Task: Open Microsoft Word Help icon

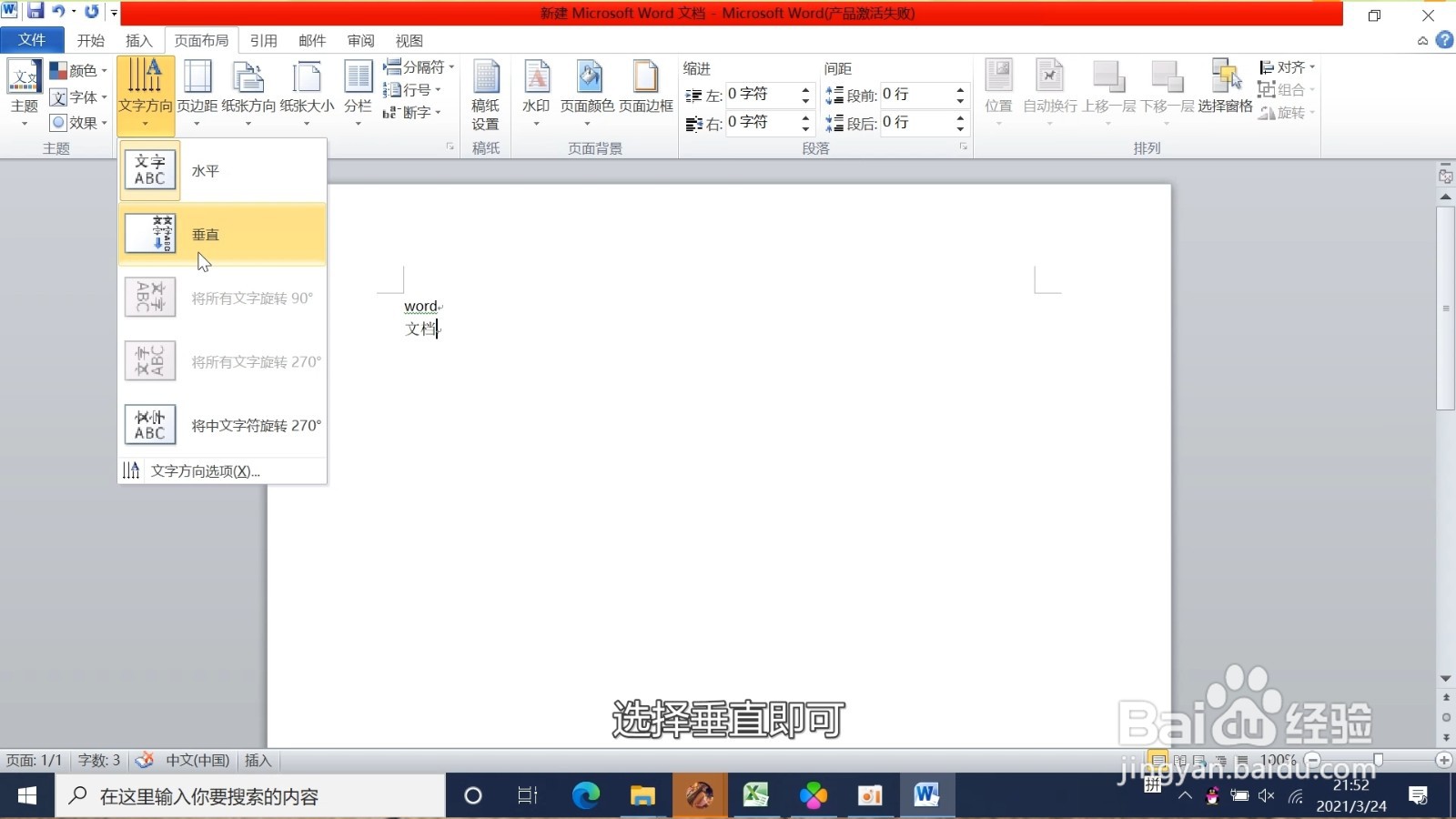Action: click(x=1444, y=40)
